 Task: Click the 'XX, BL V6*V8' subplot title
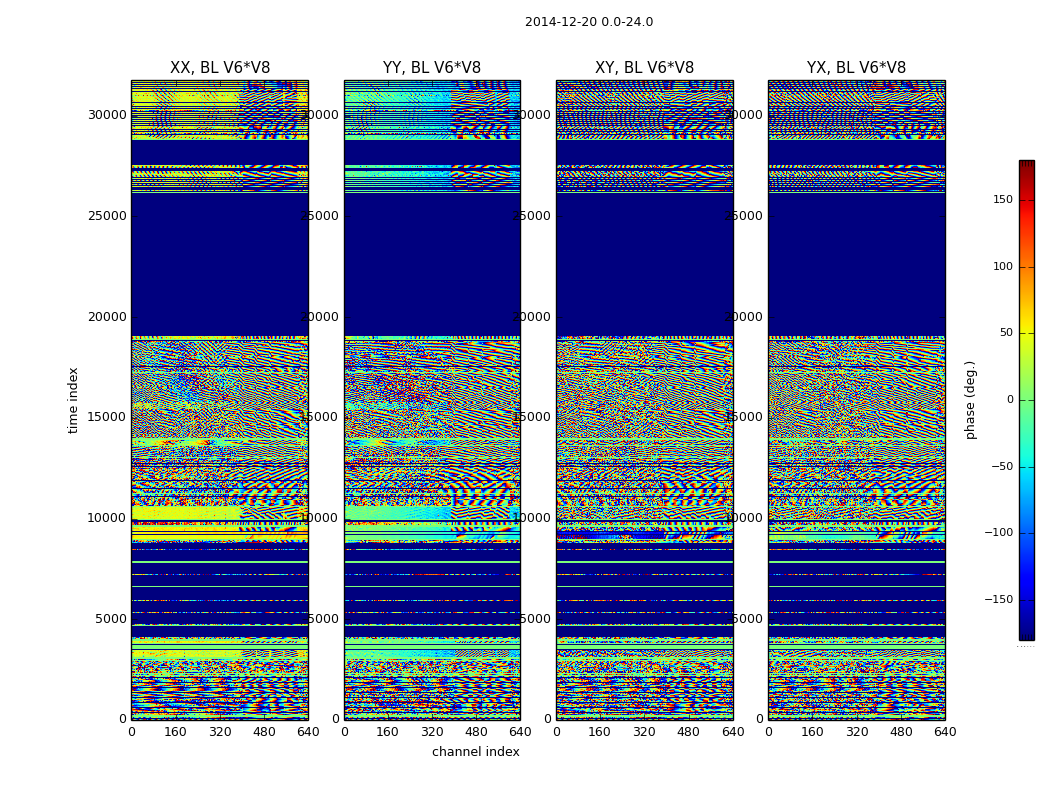pyautogui.click(x=220, y=68)
